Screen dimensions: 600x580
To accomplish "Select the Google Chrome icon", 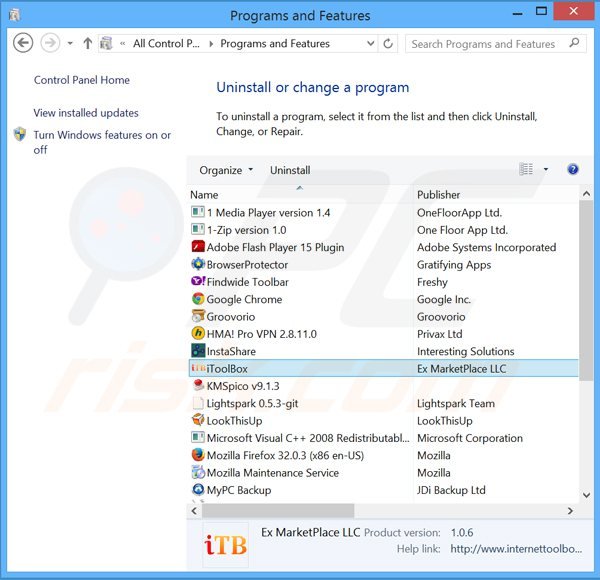I will [x=198, y=298].
